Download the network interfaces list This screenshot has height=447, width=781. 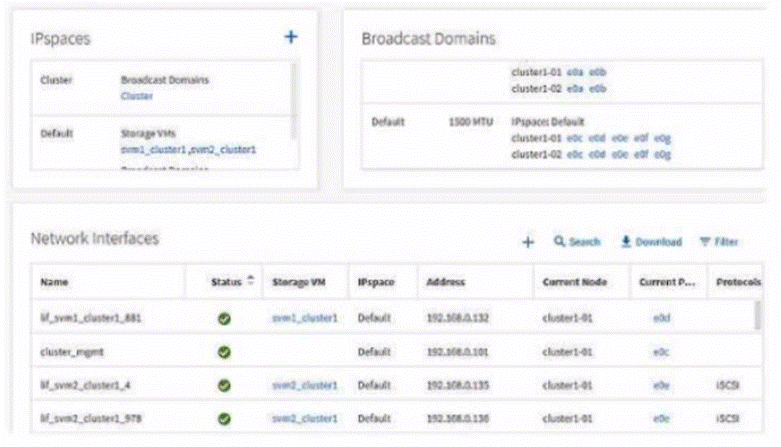point(650,242)
